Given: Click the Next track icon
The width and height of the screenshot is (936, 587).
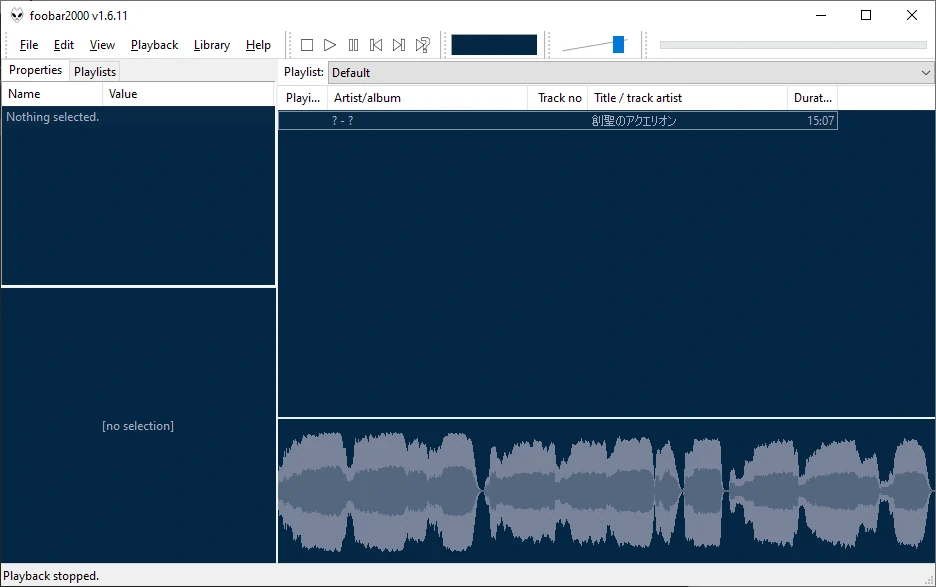Looking at the screenshot, I should 399,44.
